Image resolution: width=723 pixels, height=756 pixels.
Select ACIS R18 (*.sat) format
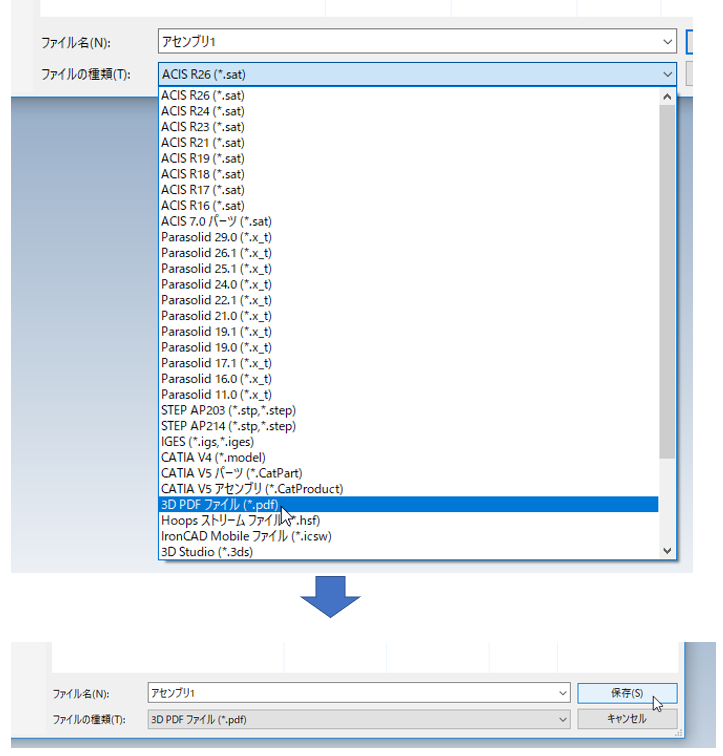tap(408, 174)
